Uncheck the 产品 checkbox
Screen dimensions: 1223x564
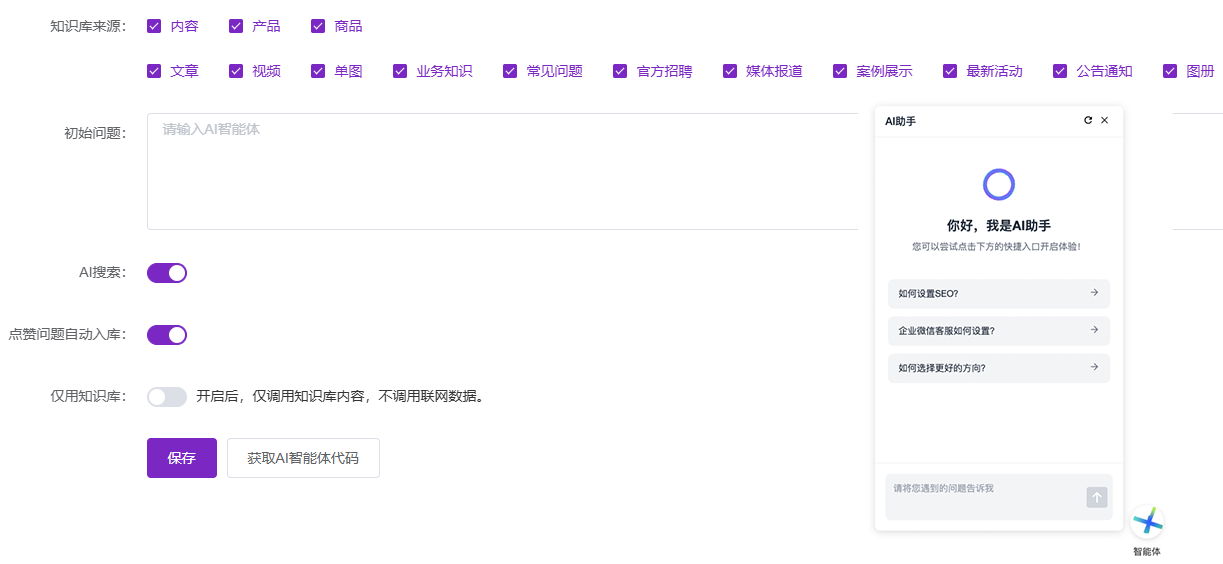point(236,26)
